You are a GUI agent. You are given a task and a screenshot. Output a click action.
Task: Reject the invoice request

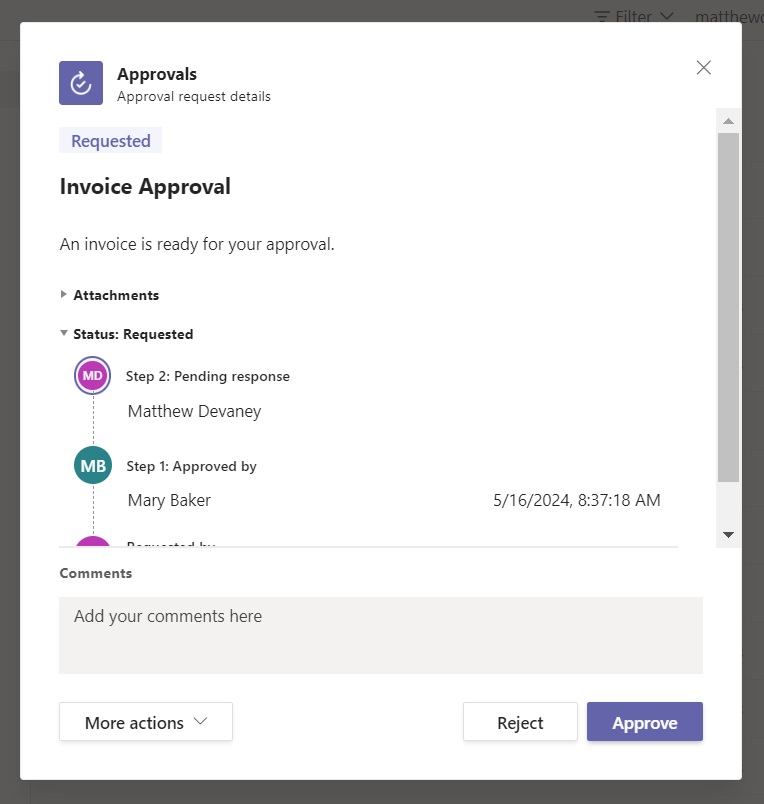[520, 721]
